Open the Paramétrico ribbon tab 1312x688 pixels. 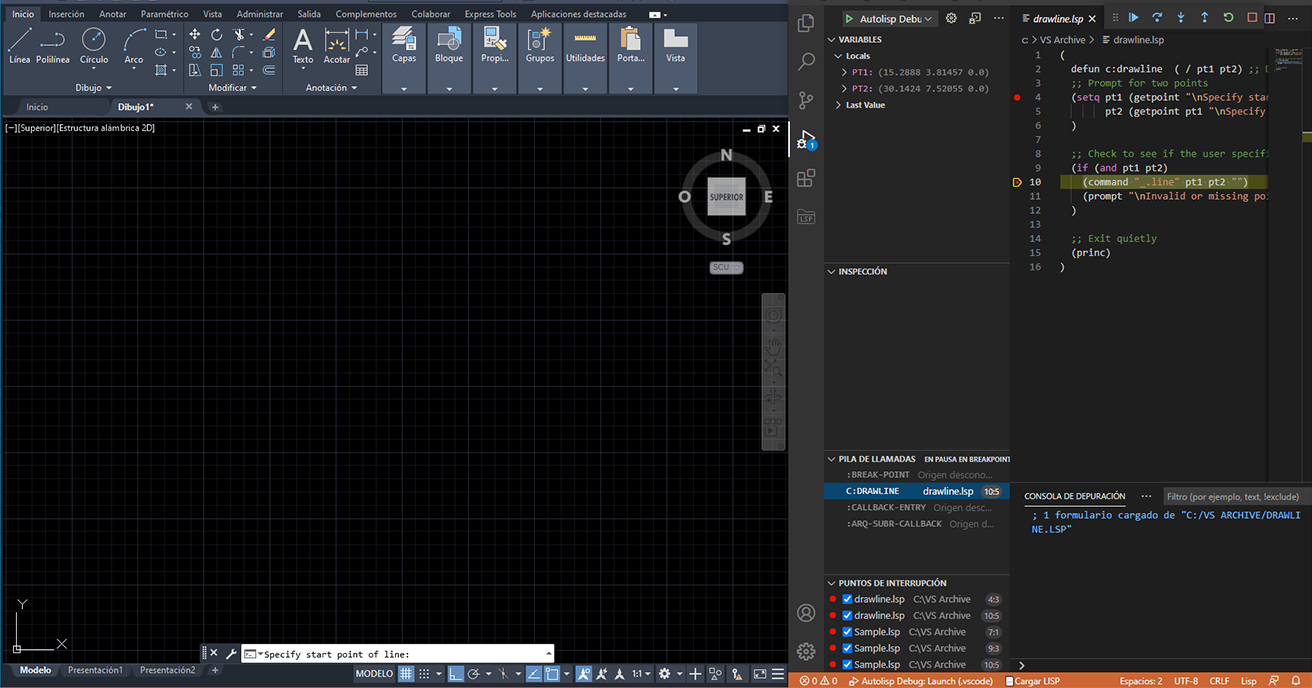[x=164, y=14]
